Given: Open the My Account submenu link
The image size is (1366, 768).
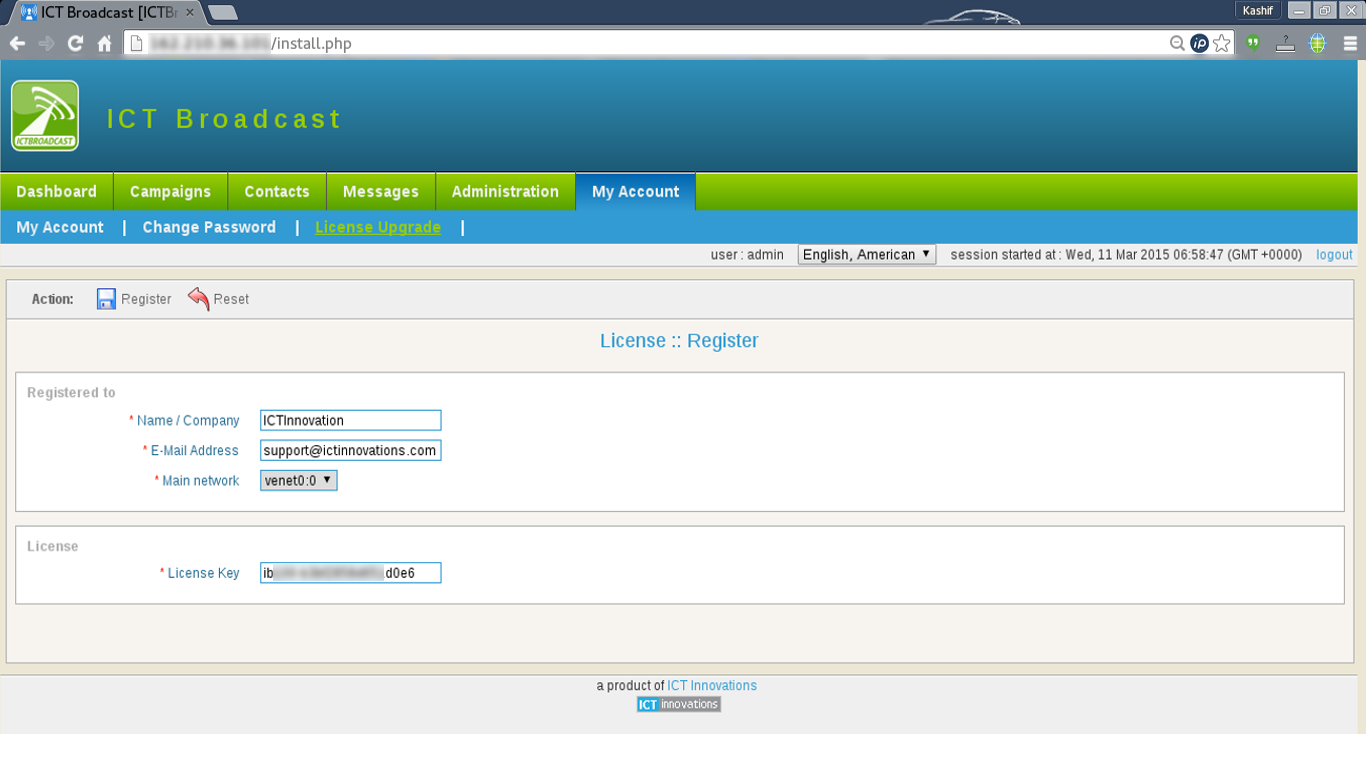Looking at the screenshot, I should tap(60, 227).
